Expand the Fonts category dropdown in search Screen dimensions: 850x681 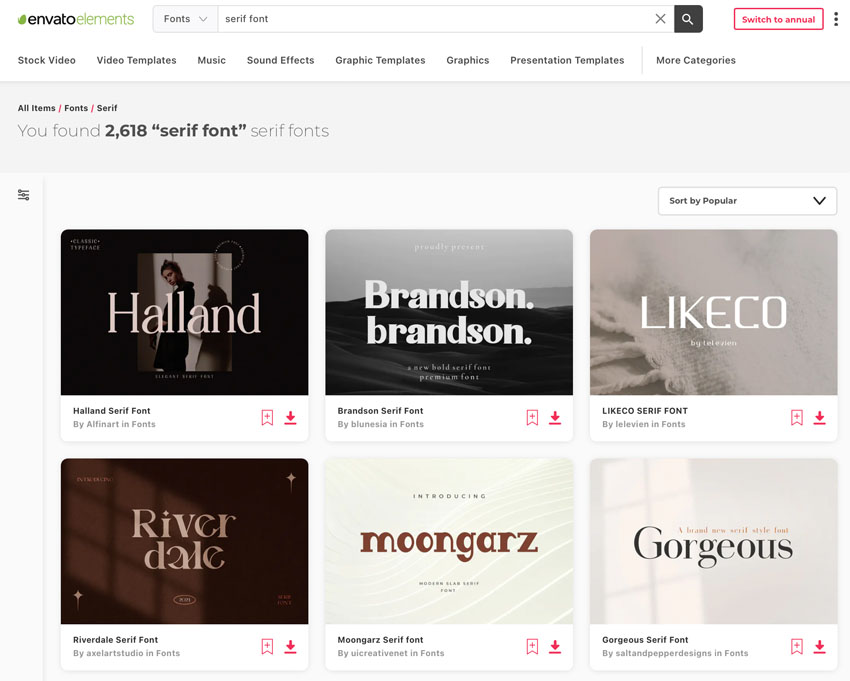point(185,19)
